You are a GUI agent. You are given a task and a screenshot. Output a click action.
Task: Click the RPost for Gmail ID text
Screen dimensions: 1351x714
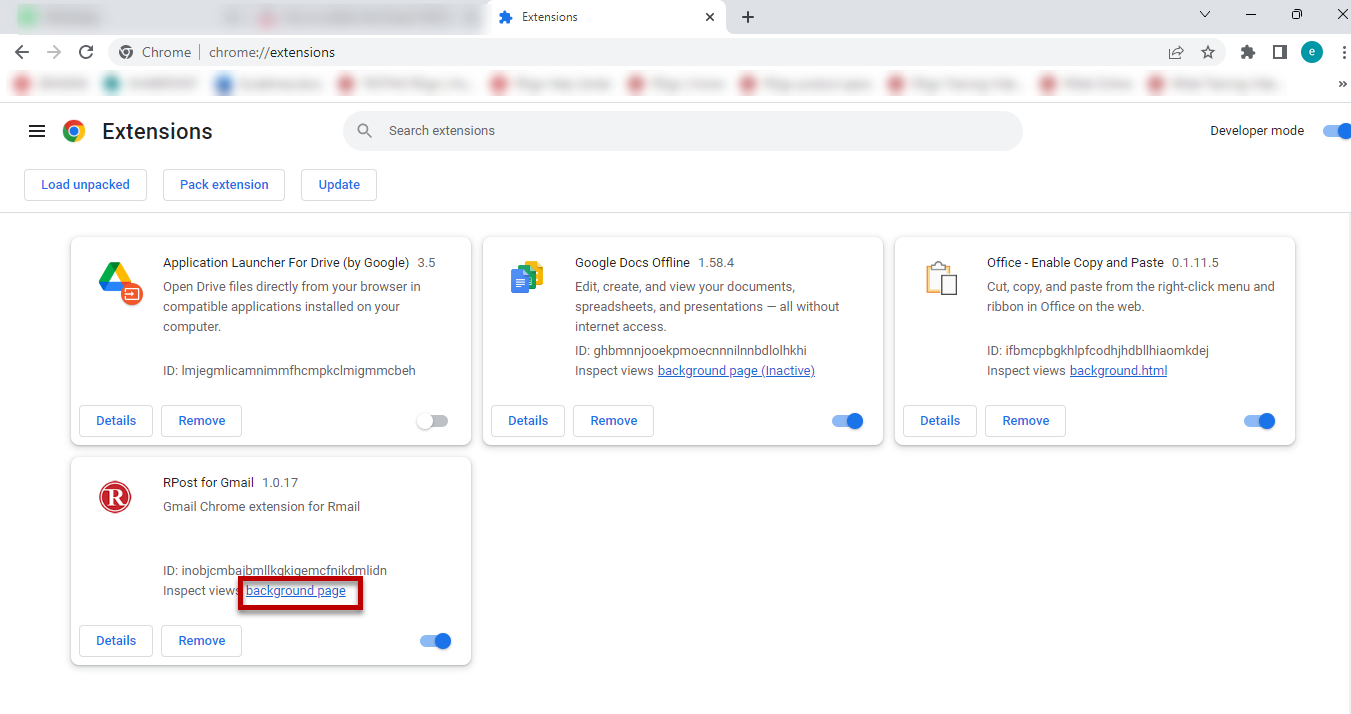275,571
